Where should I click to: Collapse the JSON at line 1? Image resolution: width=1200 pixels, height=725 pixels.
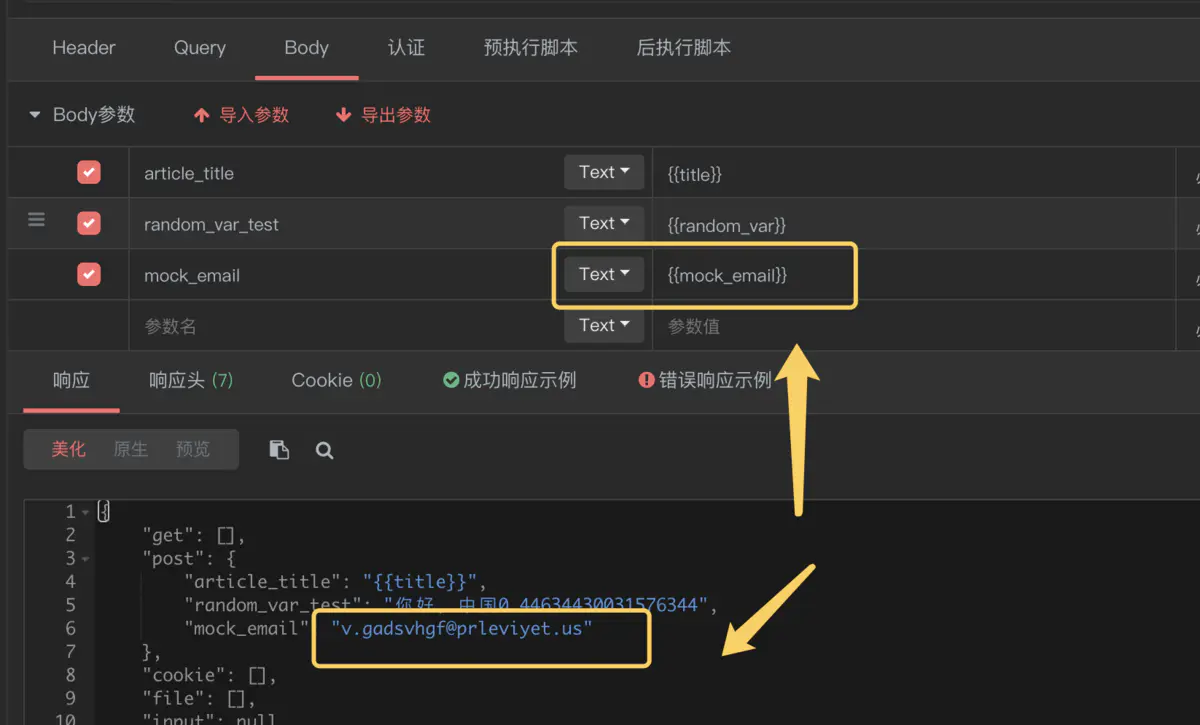click(85, 512)
